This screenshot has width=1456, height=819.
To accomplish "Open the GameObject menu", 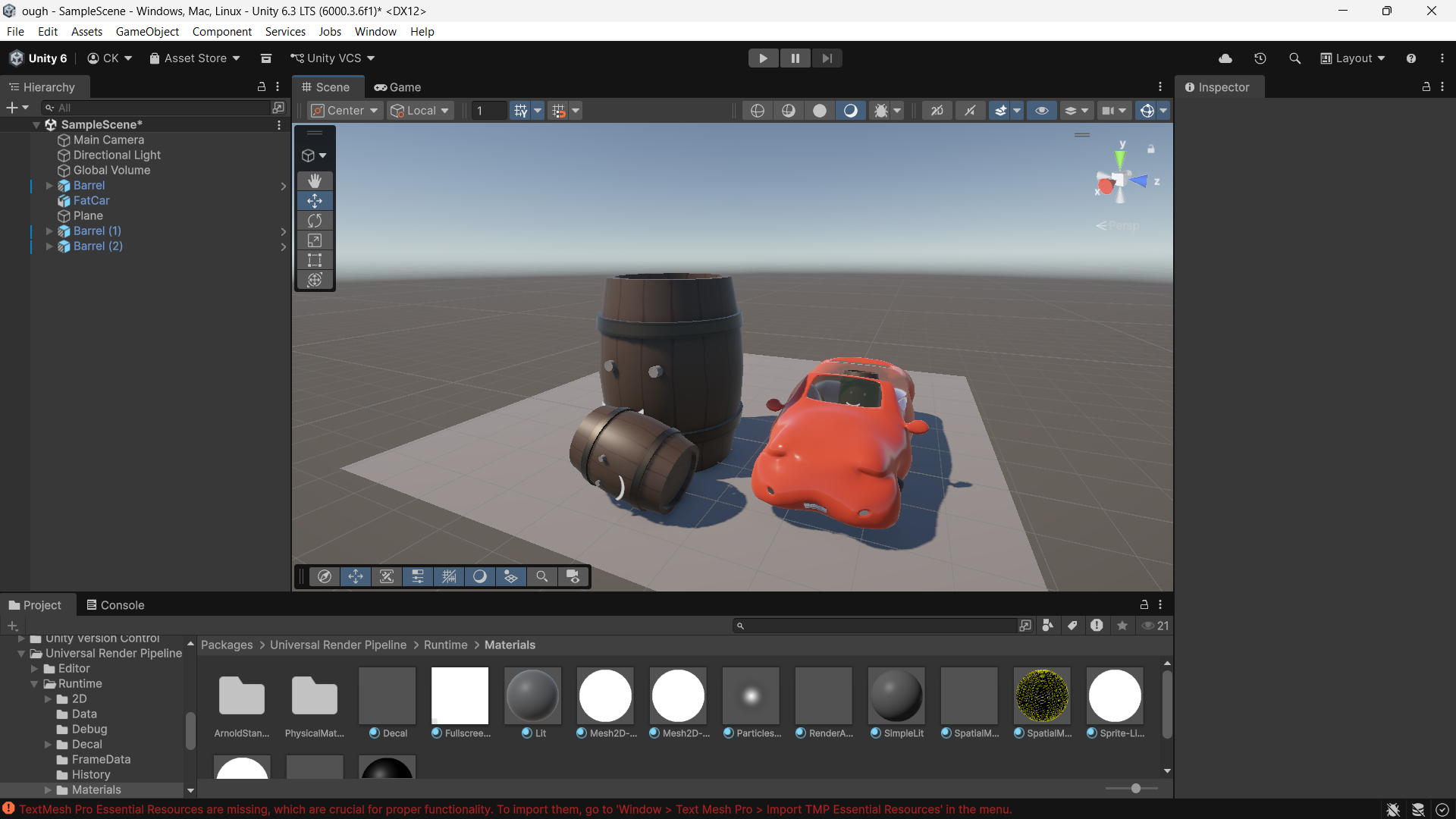I will 147,32.
